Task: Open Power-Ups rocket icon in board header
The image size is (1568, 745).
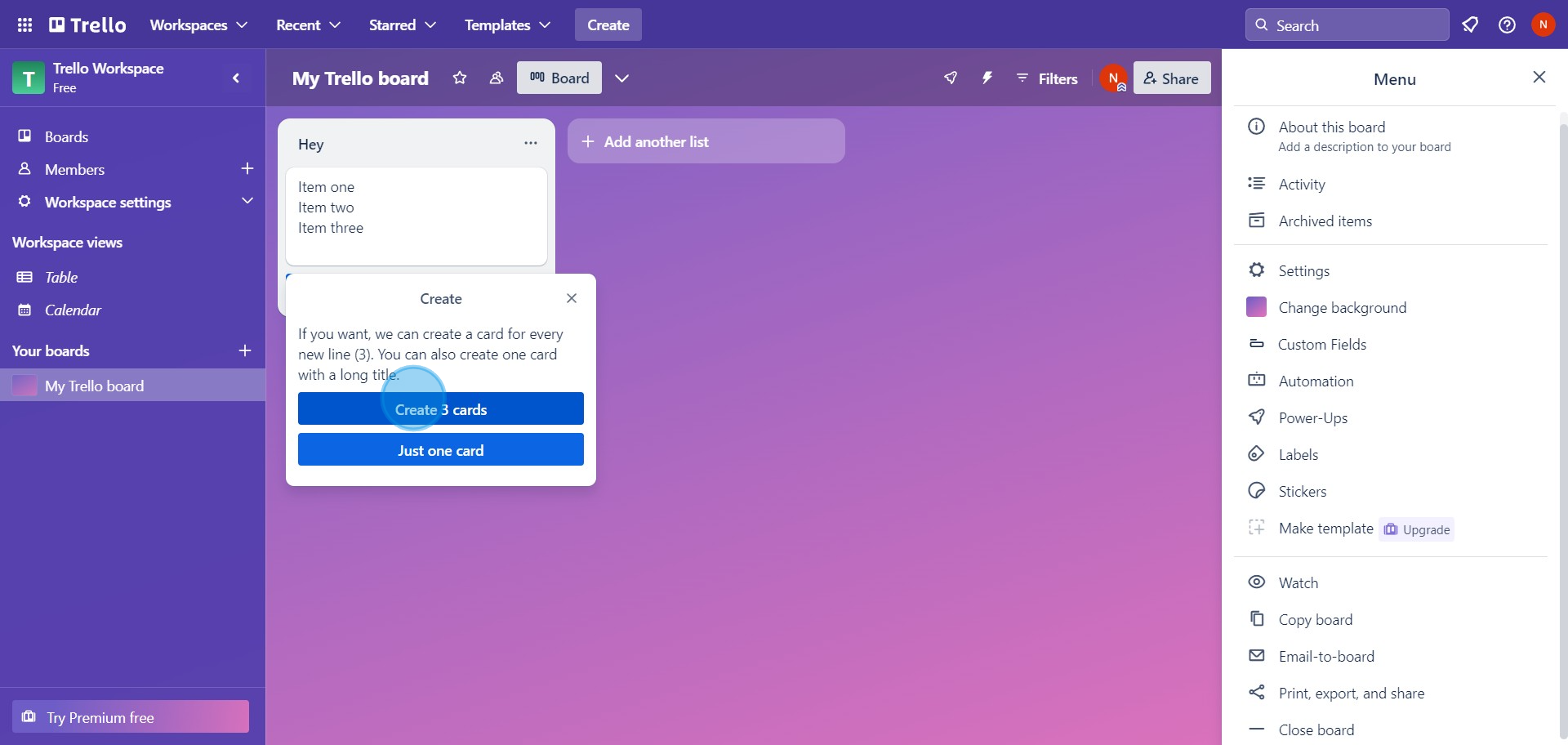Action: pos(951,78)
